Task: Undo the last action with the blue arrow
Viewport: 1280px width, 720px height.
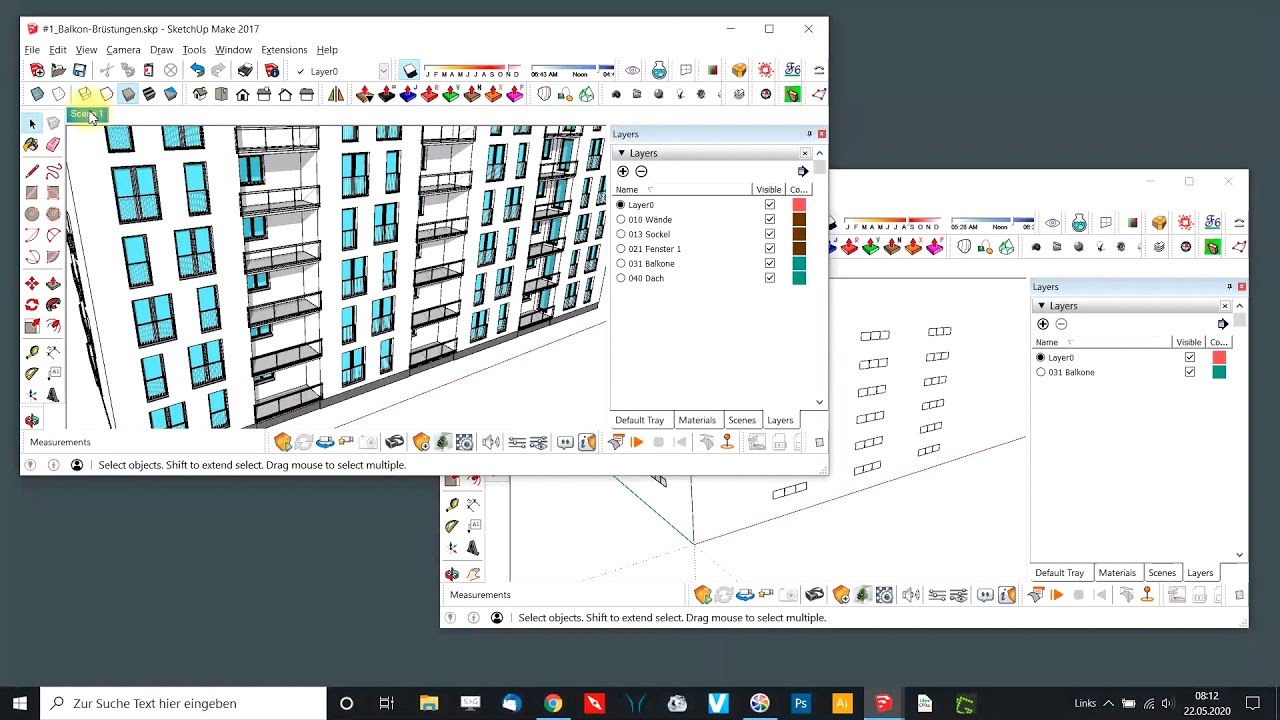Action: (x=197, y=71)
